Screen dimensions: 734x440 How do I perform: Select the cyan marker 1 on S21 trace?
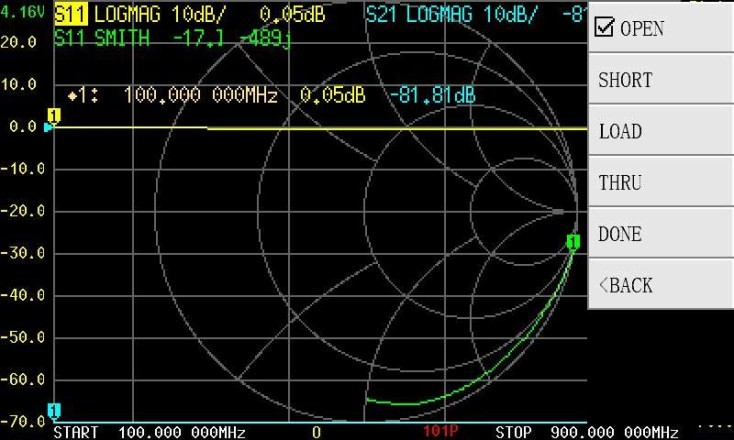pos(54,411)
